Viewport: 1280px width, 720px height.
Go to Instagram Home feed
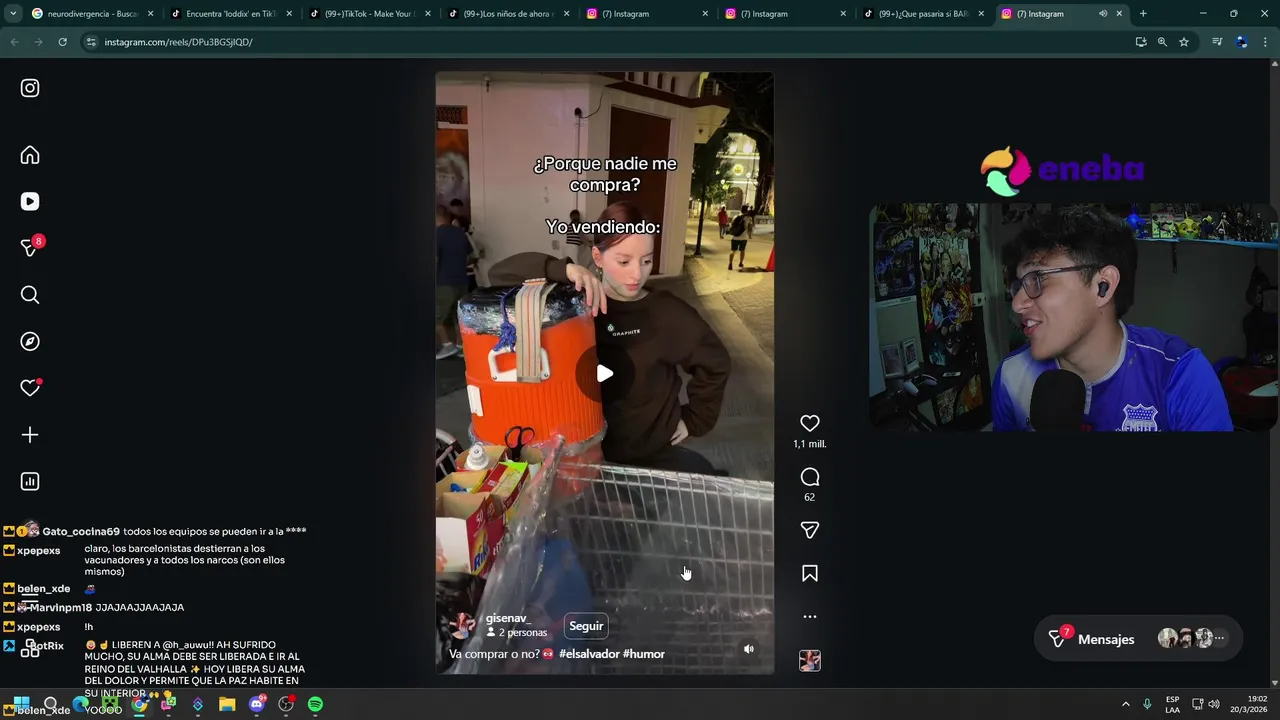pyautogui.click(x=30, y=155)
